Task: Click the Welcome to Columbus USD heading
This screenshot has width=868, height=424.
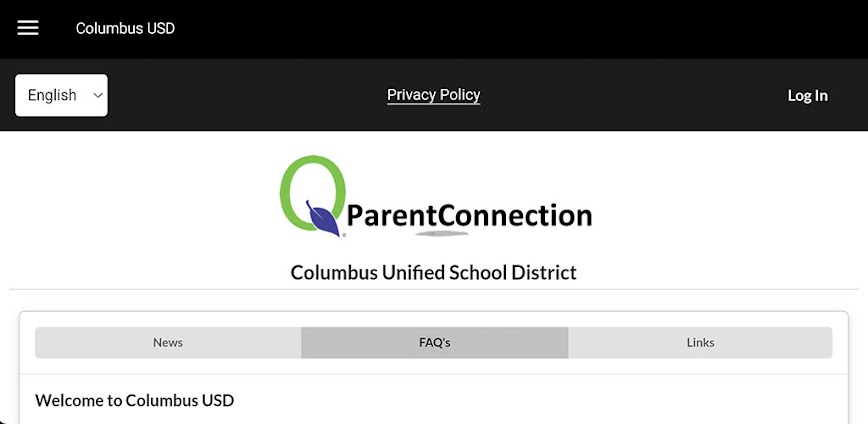Action: (x=134, y=401)
